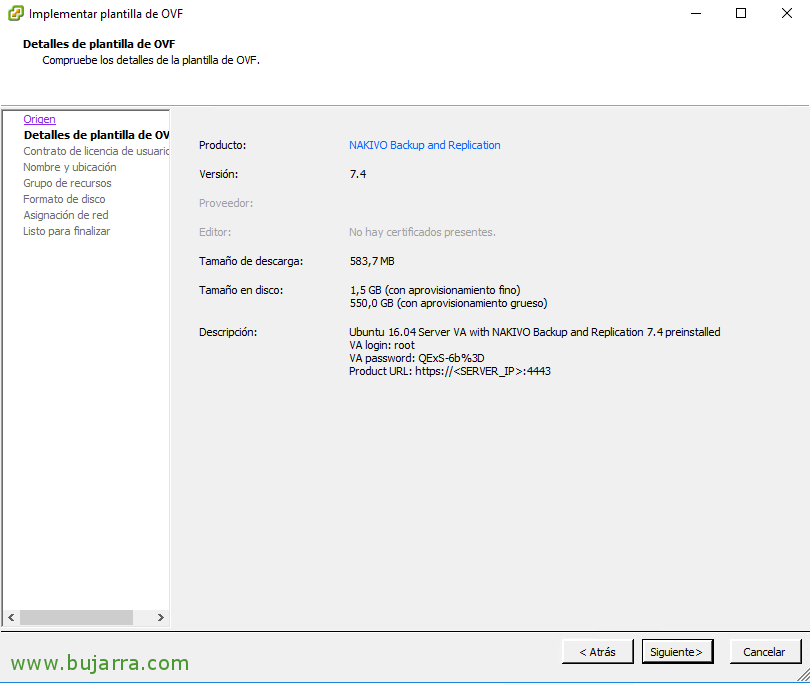Click the Editor label

pyautogui.click(x=215, y=232)
